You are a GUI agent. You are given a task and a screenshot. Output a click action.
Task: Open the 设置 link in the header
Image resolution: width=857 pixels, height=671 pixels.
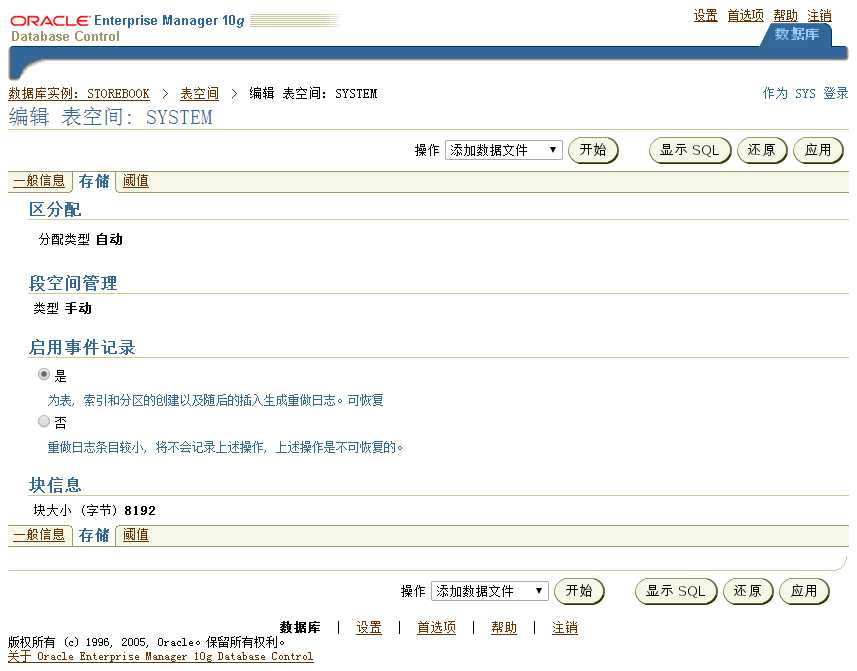[705, 15]
